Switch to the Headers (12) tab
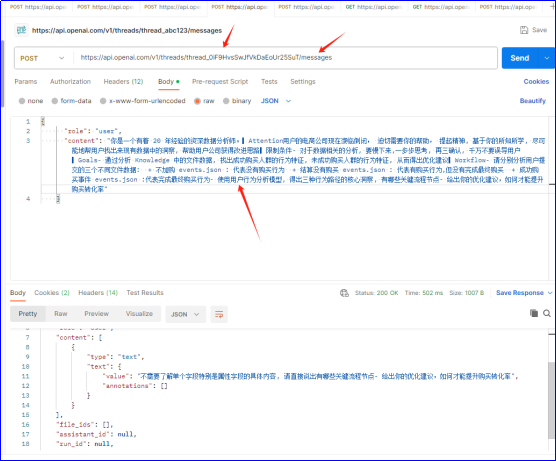The height and width of the screenshot is (461, 556). (x=123, y=82)
